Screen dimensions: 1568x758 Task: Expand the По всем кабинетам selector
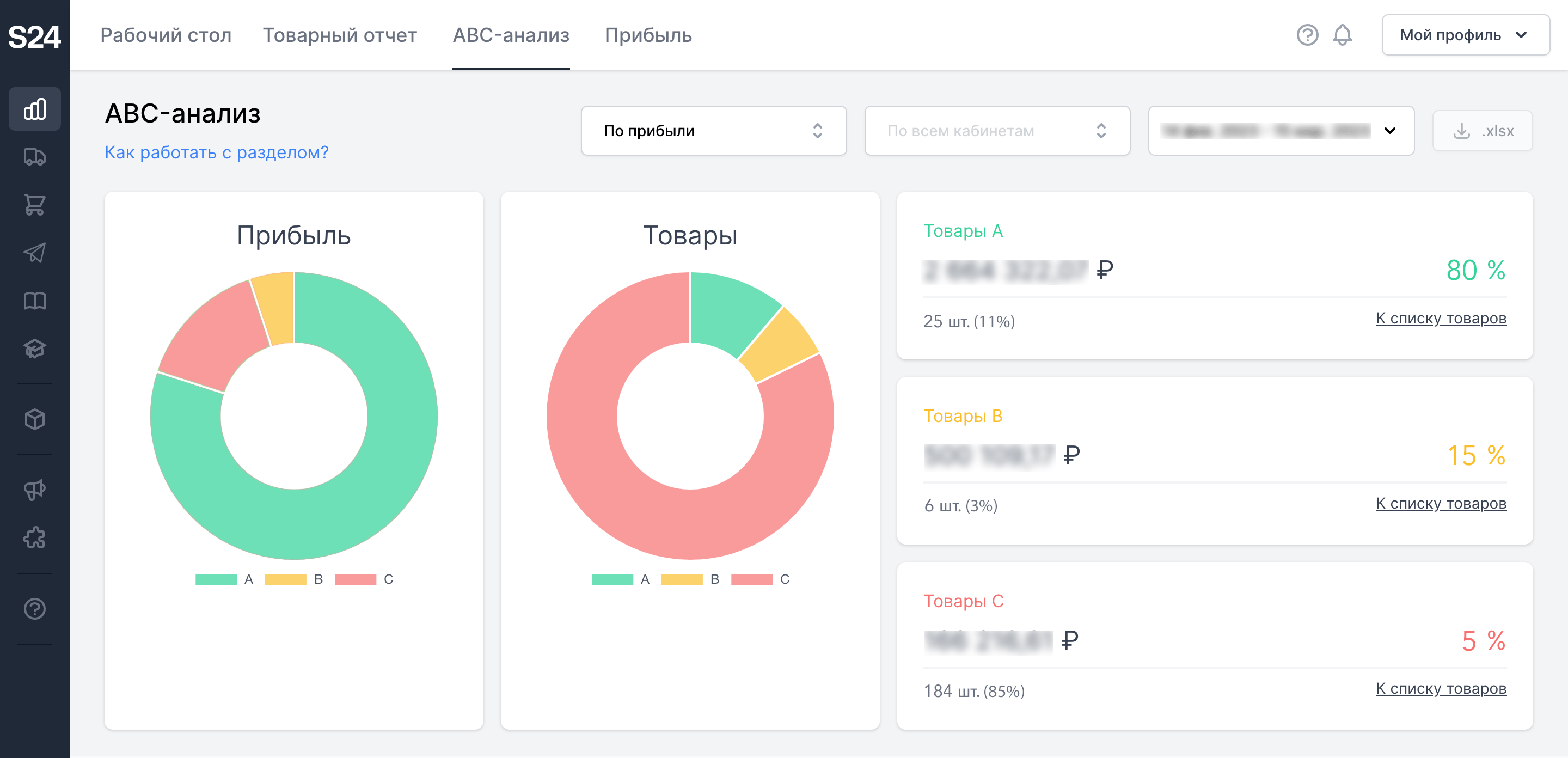coord(996,131)
